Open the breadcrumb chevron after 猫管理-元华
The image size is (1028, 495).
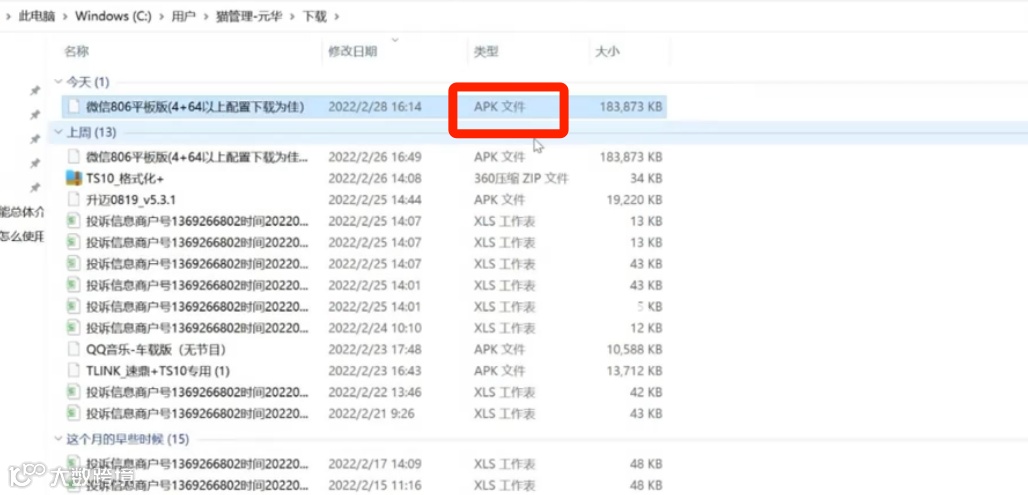[x=291, y=16]
